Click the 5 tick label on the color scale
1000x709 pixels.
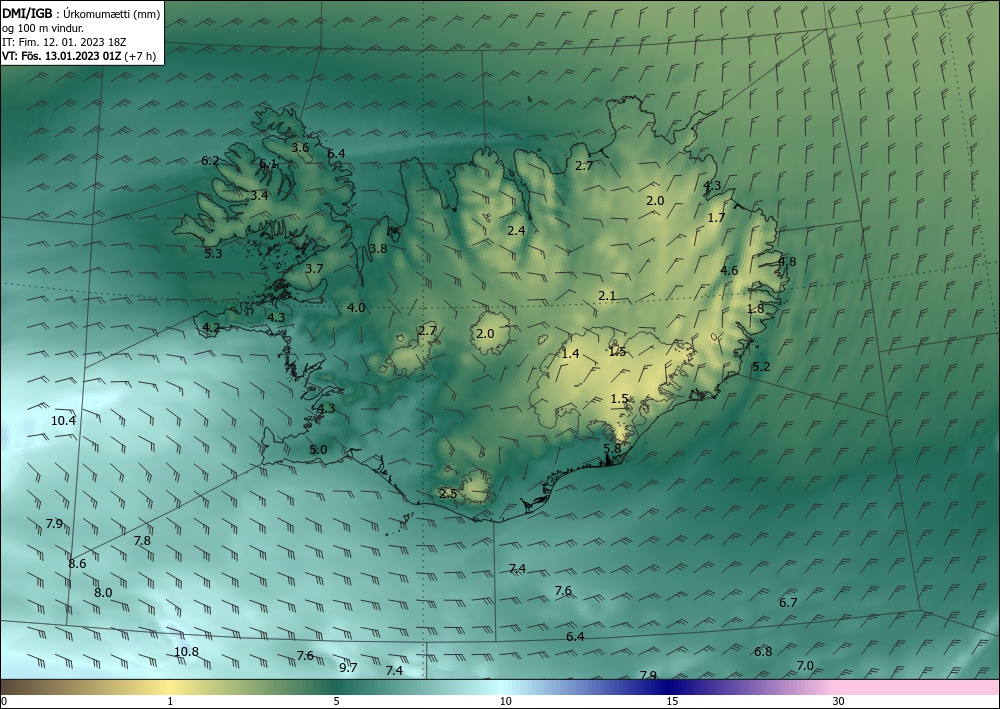coord(336,701)
